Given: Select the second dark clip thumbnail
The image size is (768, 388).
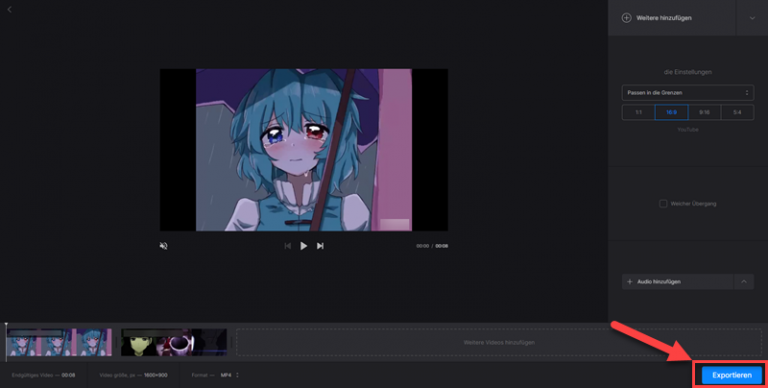Looking at the screenshot, I should tap(174, 342).
